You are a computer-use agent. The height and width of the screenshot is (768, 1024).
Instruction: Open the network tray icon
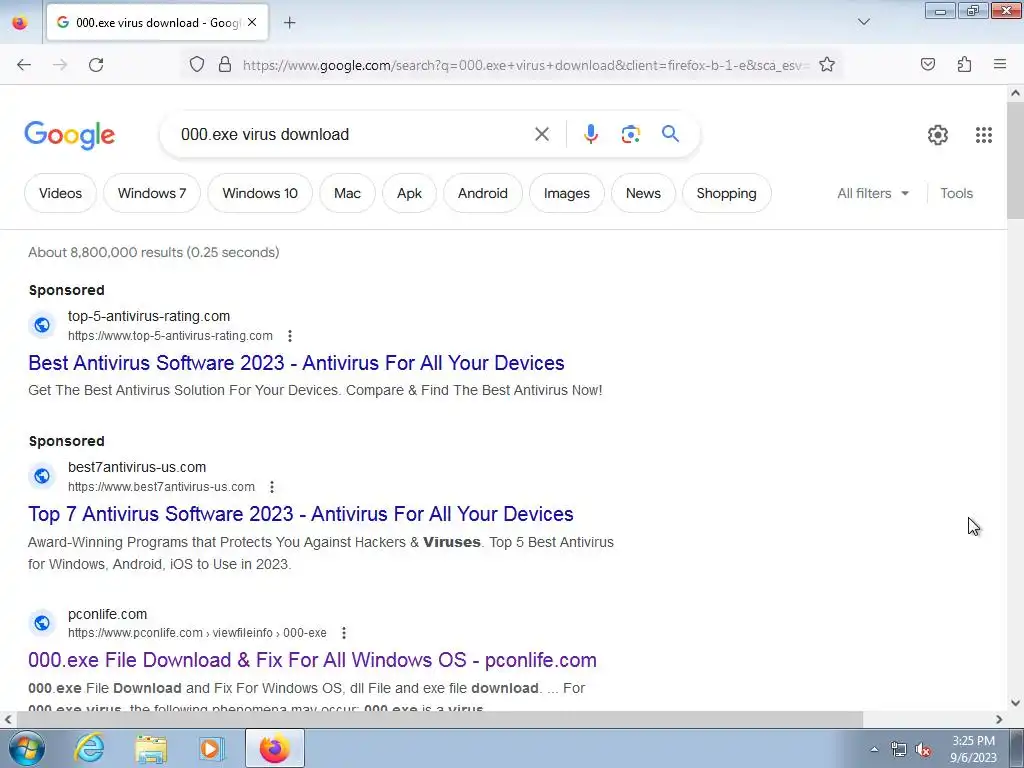899,750
